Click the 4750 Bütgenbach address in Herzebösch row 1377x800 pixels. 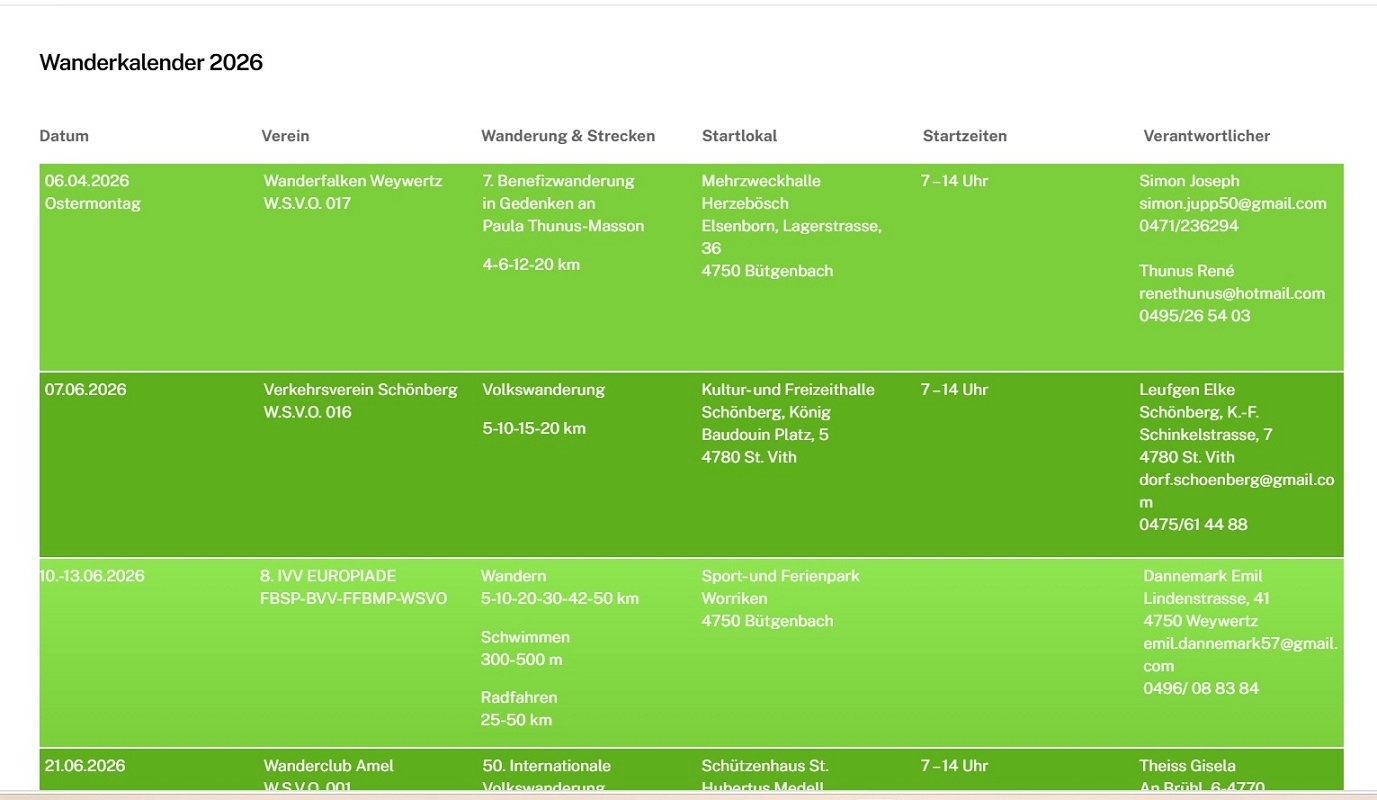(767, 271)
